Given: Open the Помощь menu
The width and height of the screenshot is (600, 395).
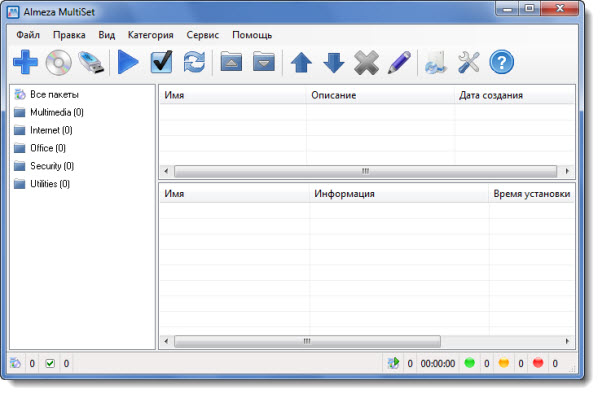Looking at the screenshot, I should coord(252,35).
